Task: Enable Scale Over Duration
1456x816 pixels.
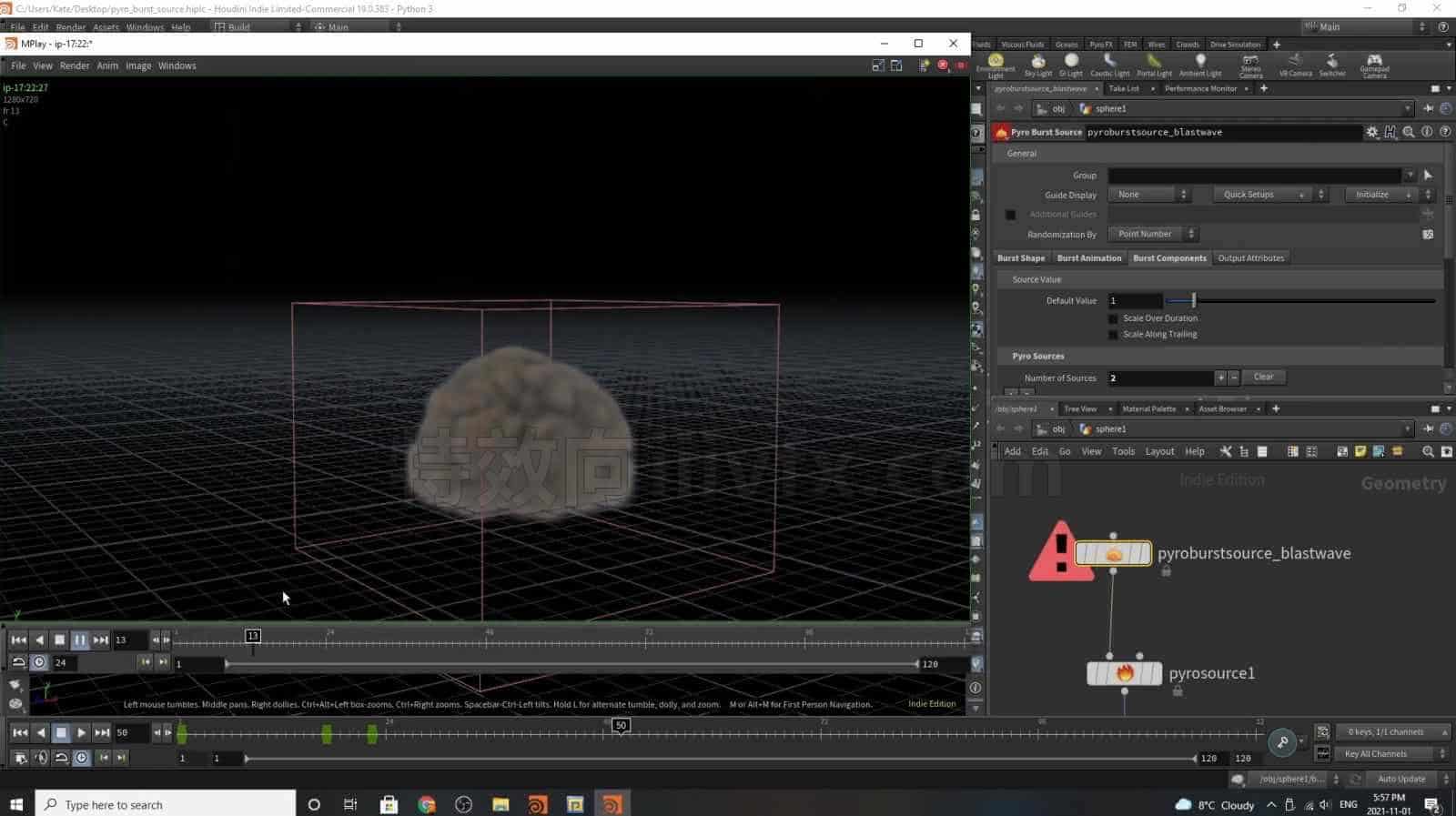Action: tap(1113, 318)
